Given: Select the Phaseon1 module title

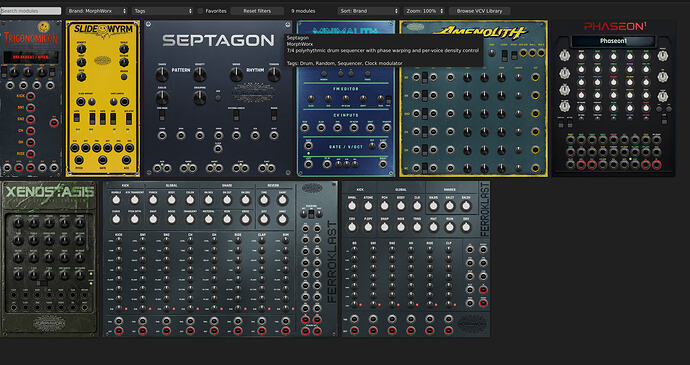Looking at the screenshot, I should tap(614, 26).
